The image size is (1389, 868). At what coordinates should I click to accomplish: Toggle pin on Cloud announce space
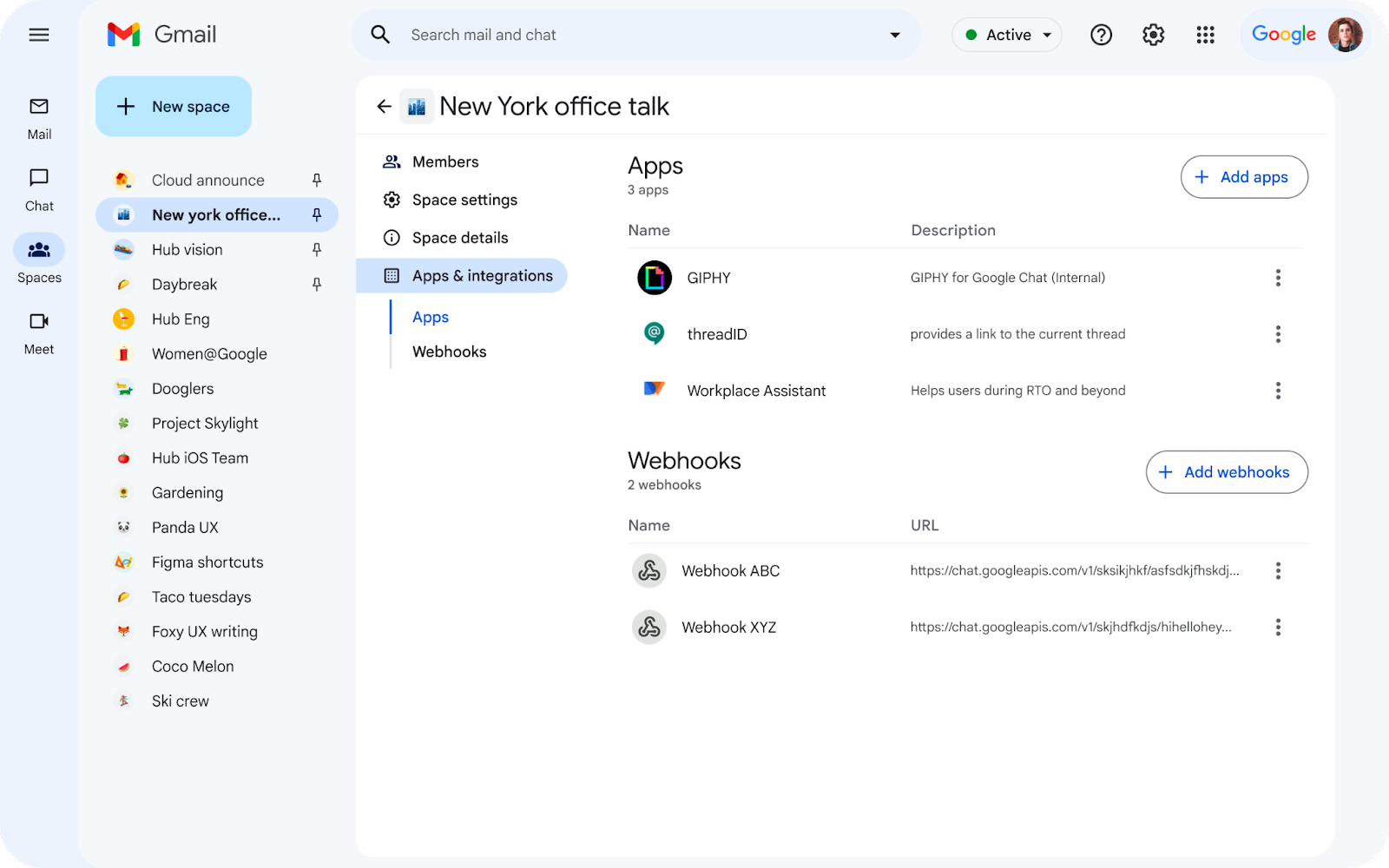click(317, 180)
